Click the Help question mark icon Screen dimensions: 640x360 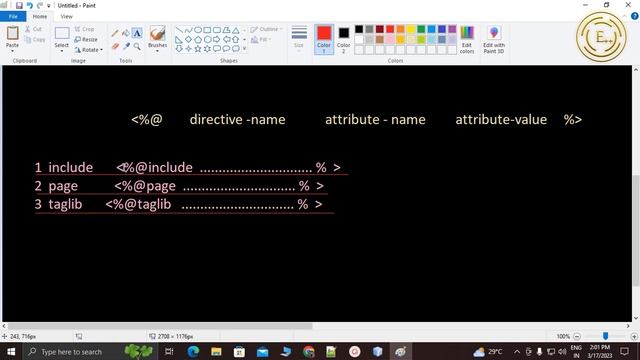coord(635,16)
